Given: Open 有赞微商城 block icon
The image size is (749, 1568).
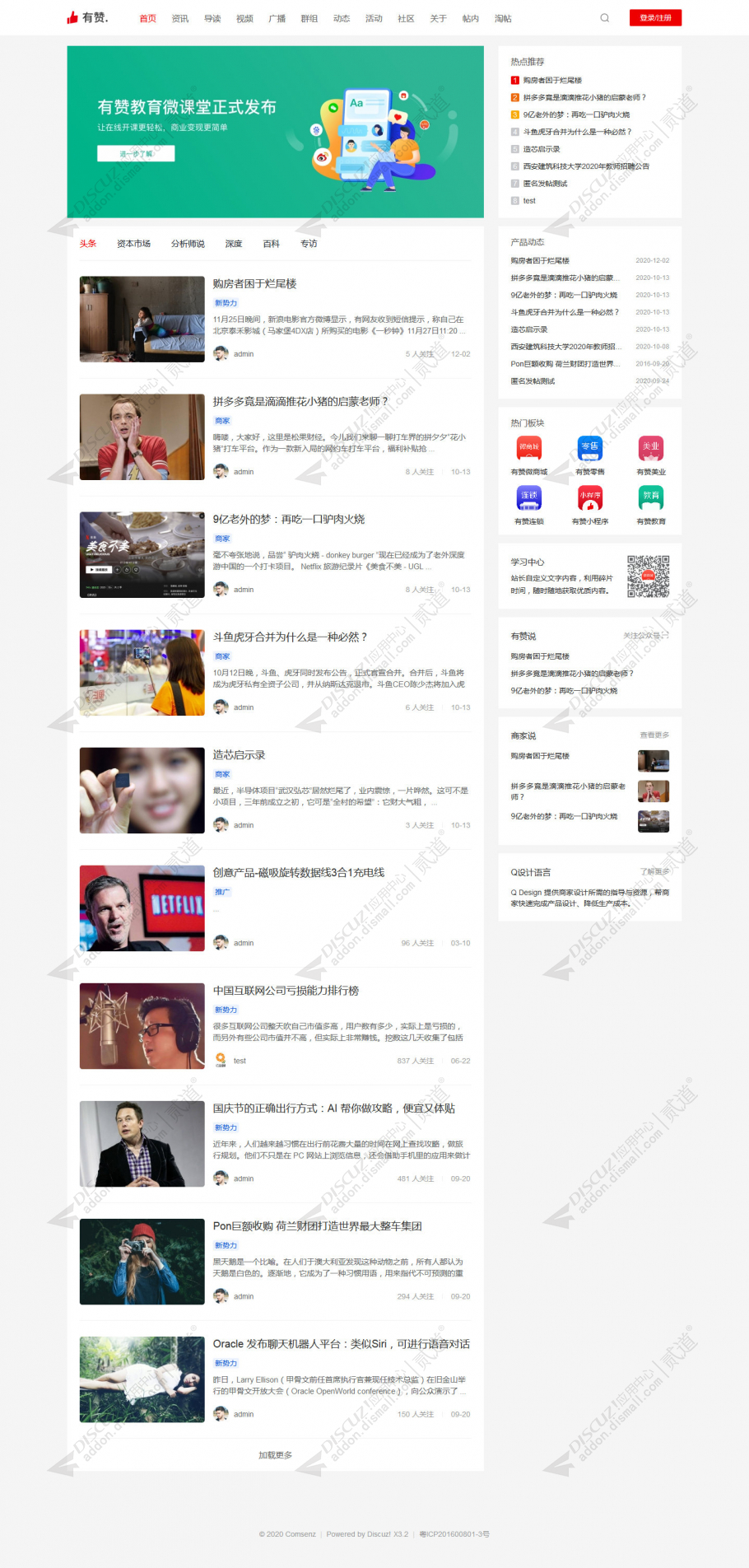Looking at the screenshot, I should point(528,447).
